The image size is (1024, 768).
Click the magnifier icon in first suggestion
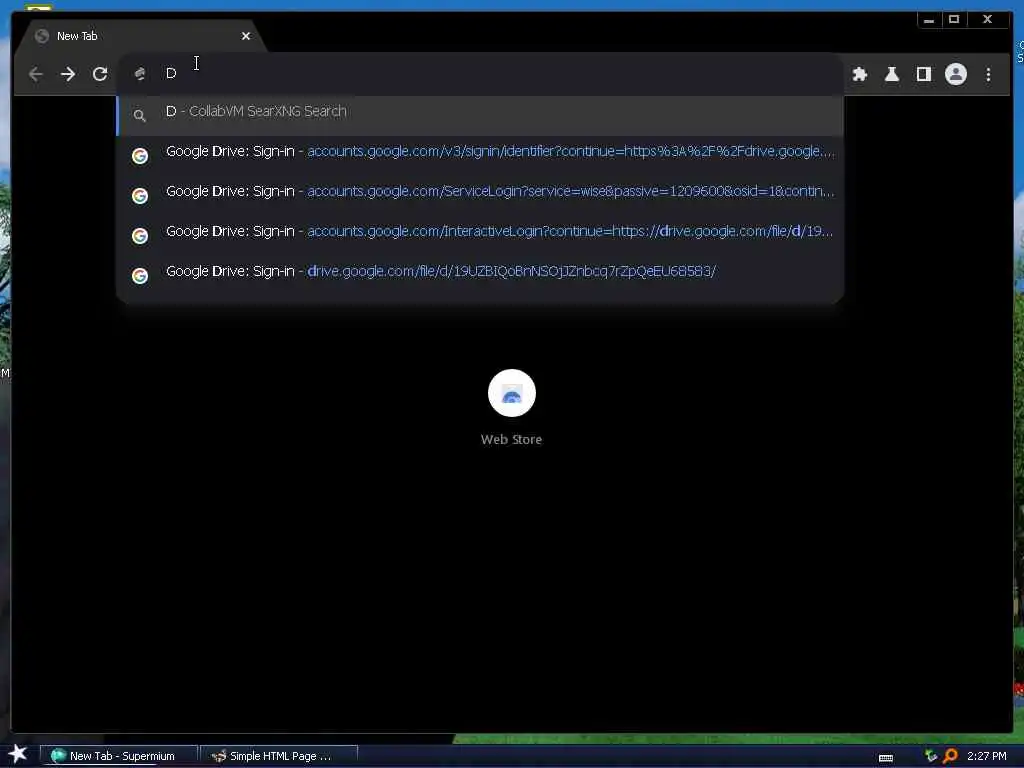coord(139,116)
